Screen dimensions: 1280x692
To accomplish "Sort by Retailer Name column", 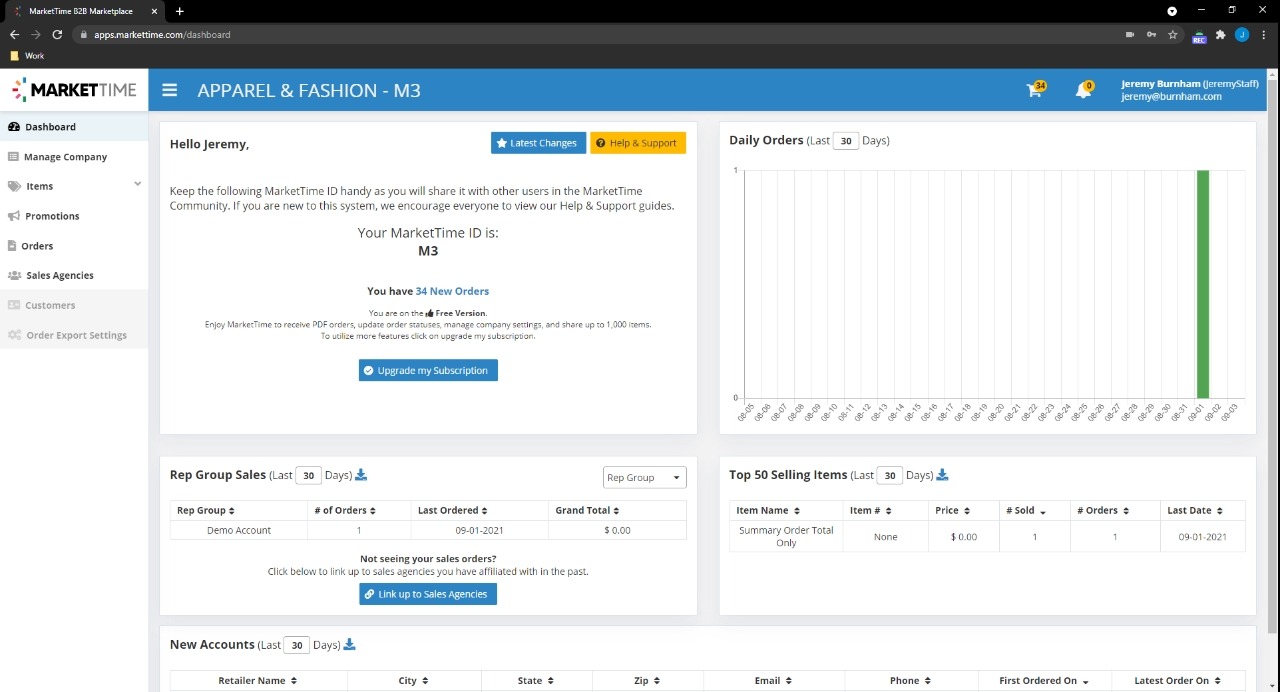I will pos(258,681).
